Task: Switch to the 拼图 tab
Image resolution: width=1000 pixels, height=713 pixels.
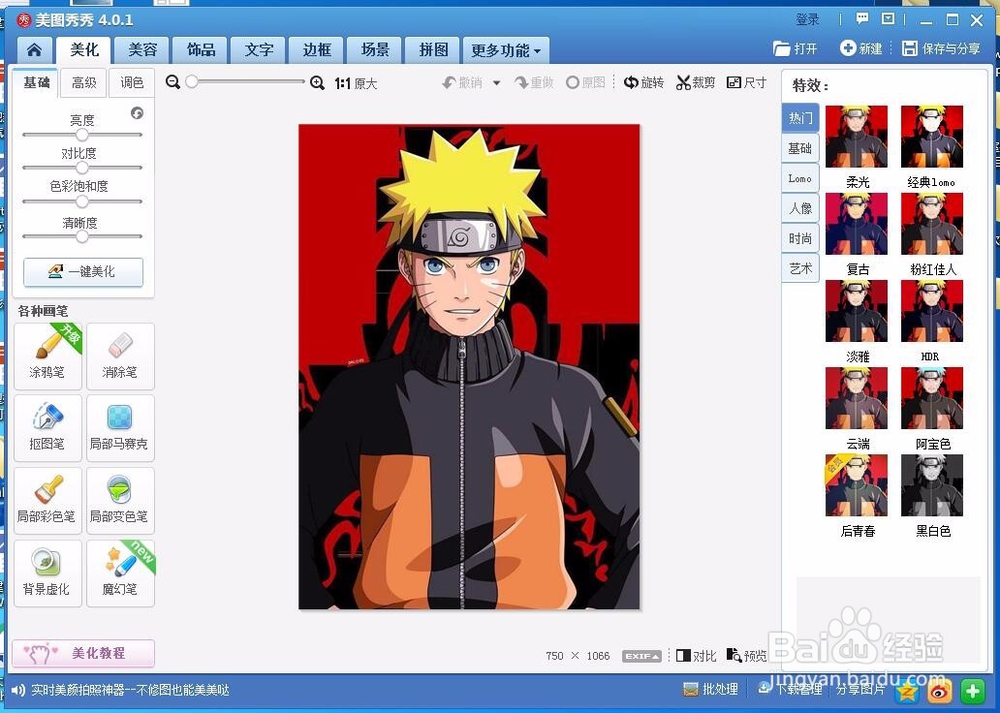Action: click(x=433, y=50)
